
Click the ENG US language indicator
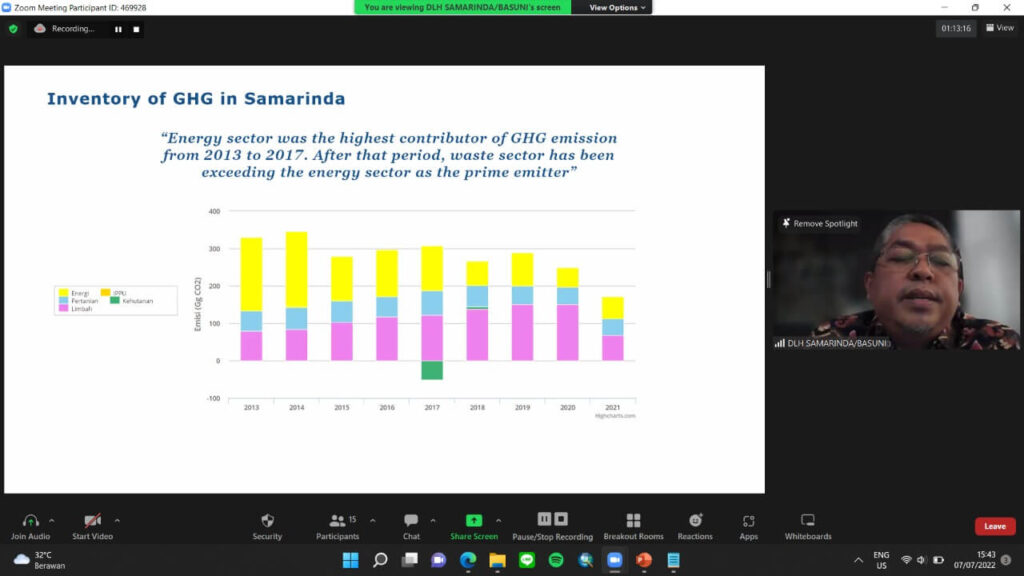coord(881,560)
